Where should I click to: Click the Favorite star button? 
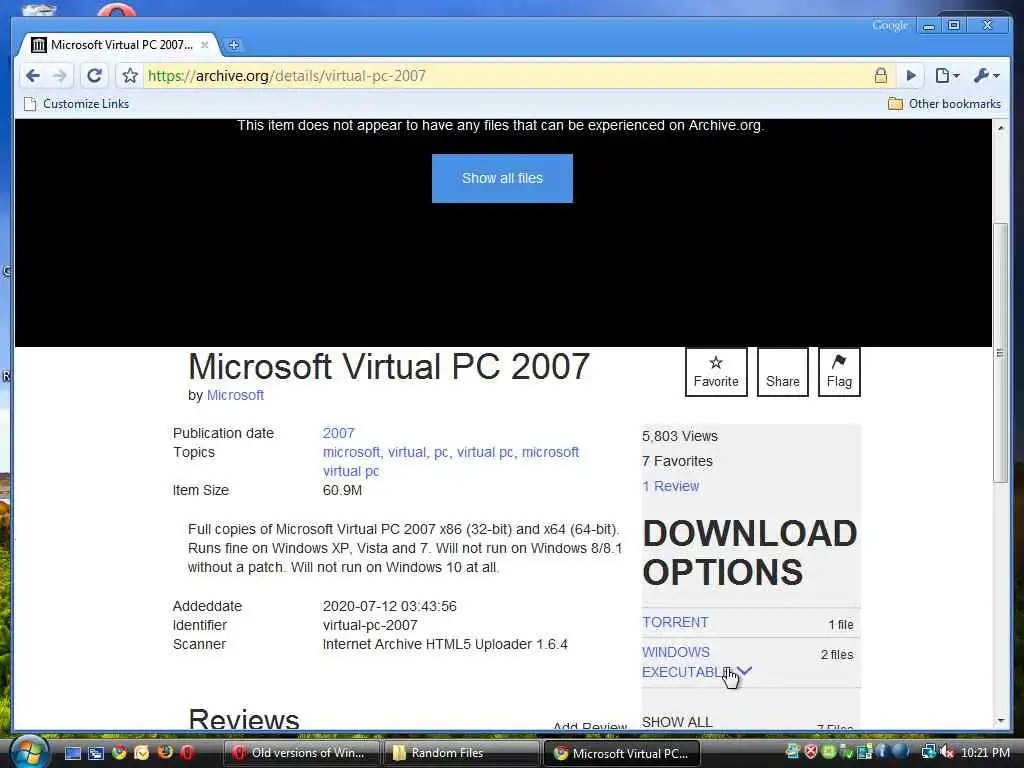tap(716, 372)
